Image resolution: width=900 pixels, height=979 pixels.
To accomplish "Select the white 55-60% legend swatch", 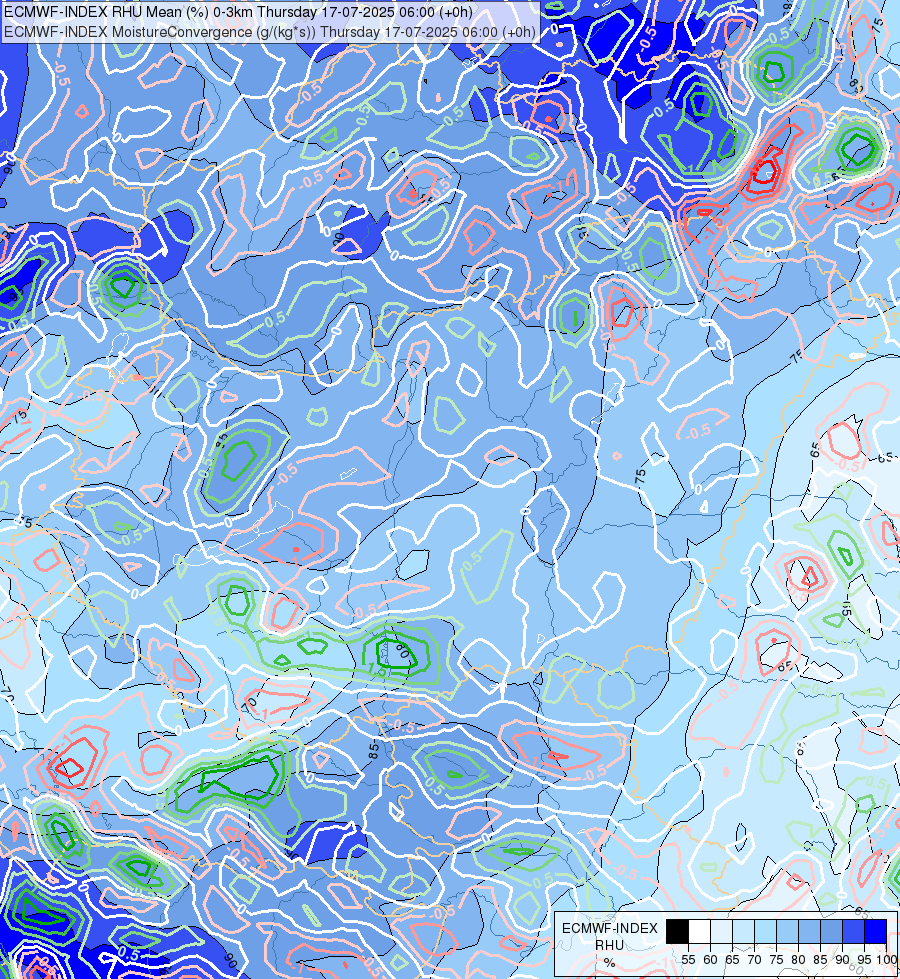I will [x=699, y=931].
